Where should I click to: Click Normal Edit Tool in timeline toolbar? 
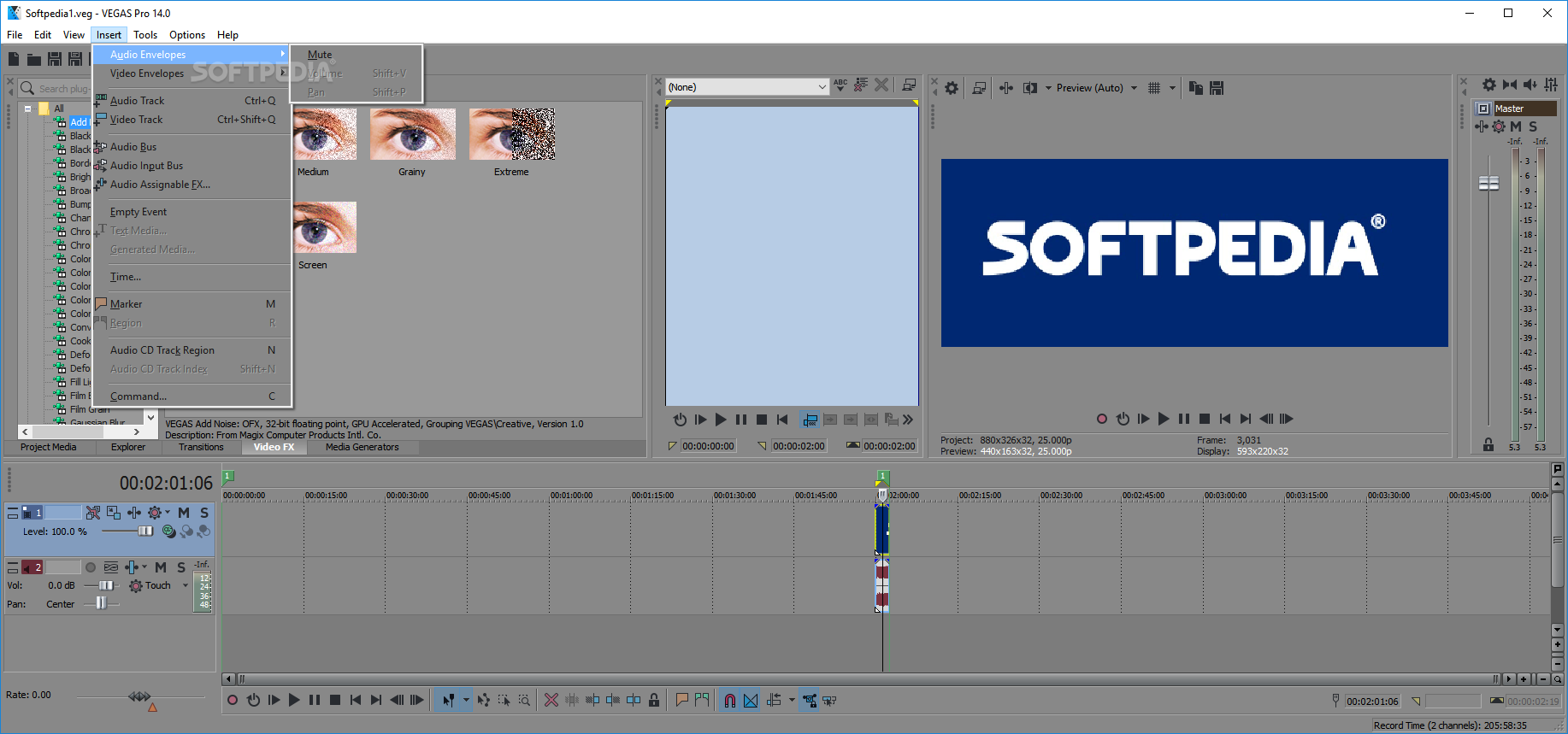[x=448, y=701]
